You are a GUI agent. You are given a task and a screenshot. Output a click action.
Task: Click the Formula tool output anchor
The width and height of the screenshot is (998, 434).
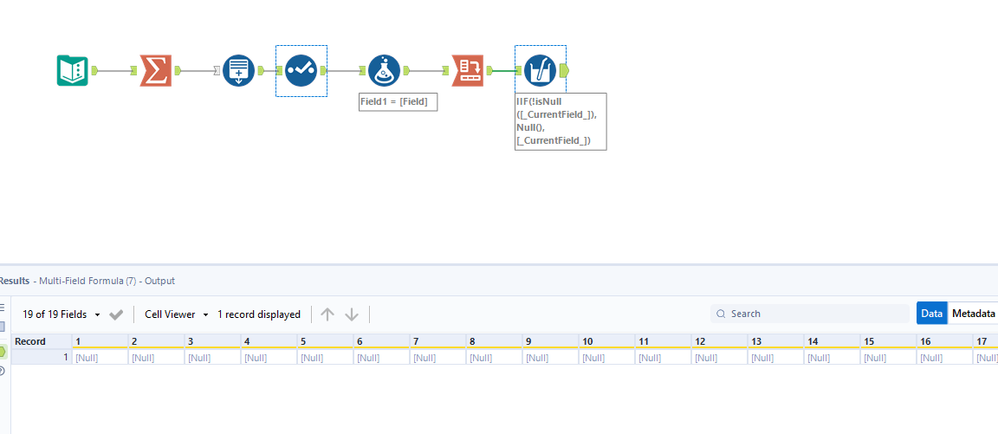(406, 71)
